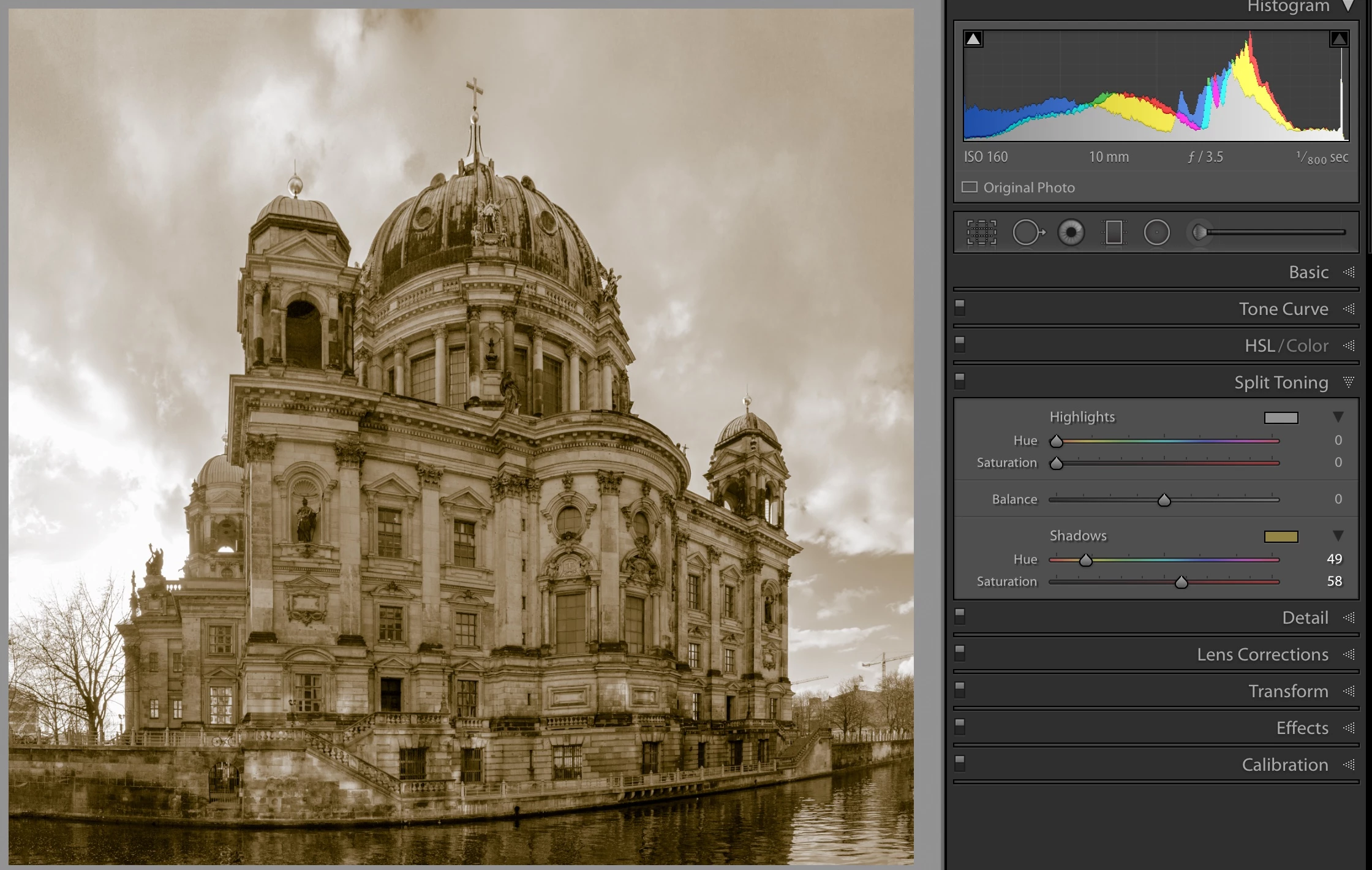Expand the Shadows color disclosure triangle
Image resolution: width=1372 pixels, height=870 pixels.
tap(1338, 536)
